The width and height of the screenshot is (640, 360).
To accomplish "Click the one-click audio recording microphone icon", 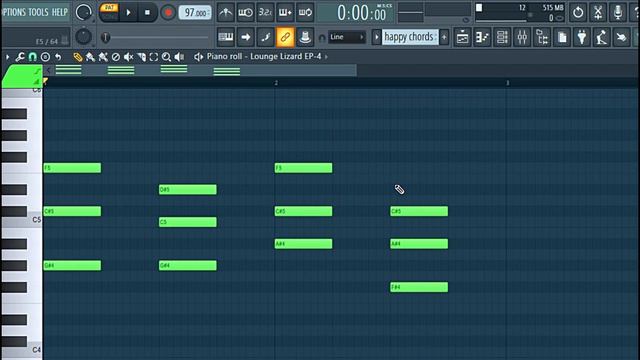I will [x=618, y=13].
